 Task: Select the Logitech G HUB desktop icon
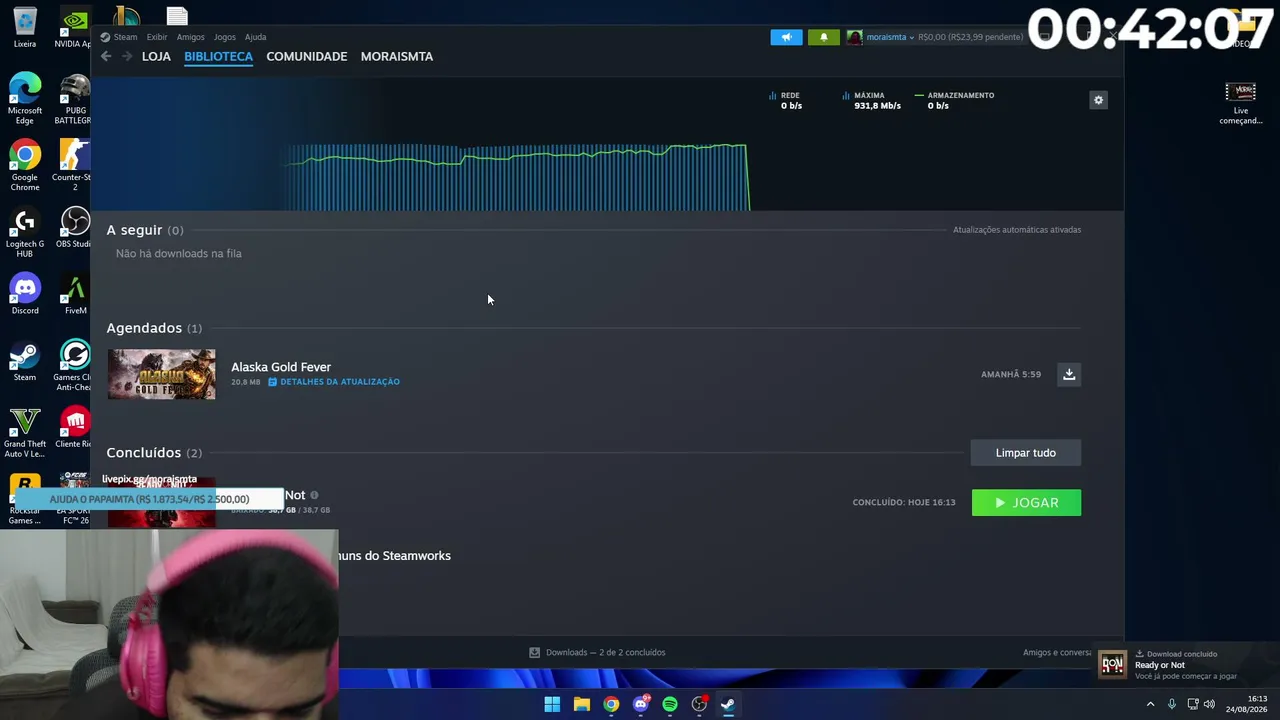[25, 232]
